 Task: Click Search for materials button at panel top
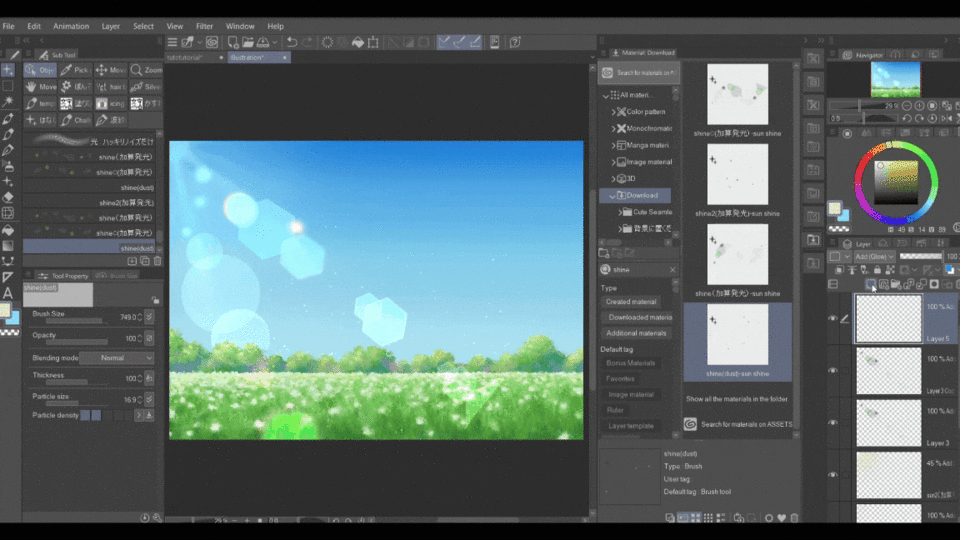coord(639,73)
